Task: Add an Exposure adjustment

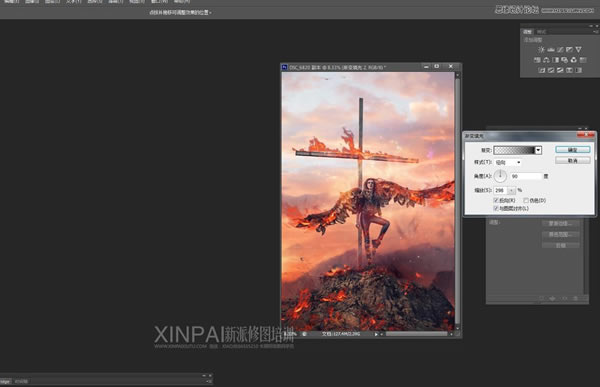Action: (x=569, y=49)
